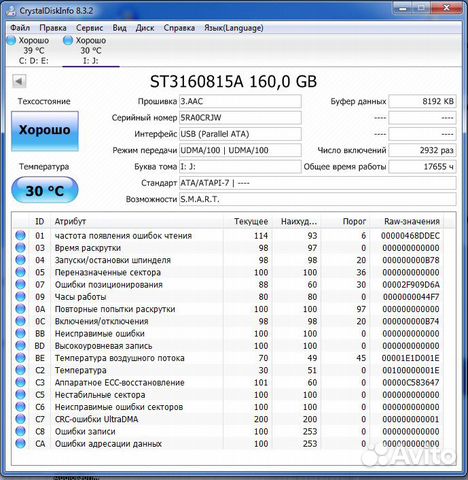Open the Диск menu
Viewport: 468px width, 480px height.
click(x=145, y=28)
